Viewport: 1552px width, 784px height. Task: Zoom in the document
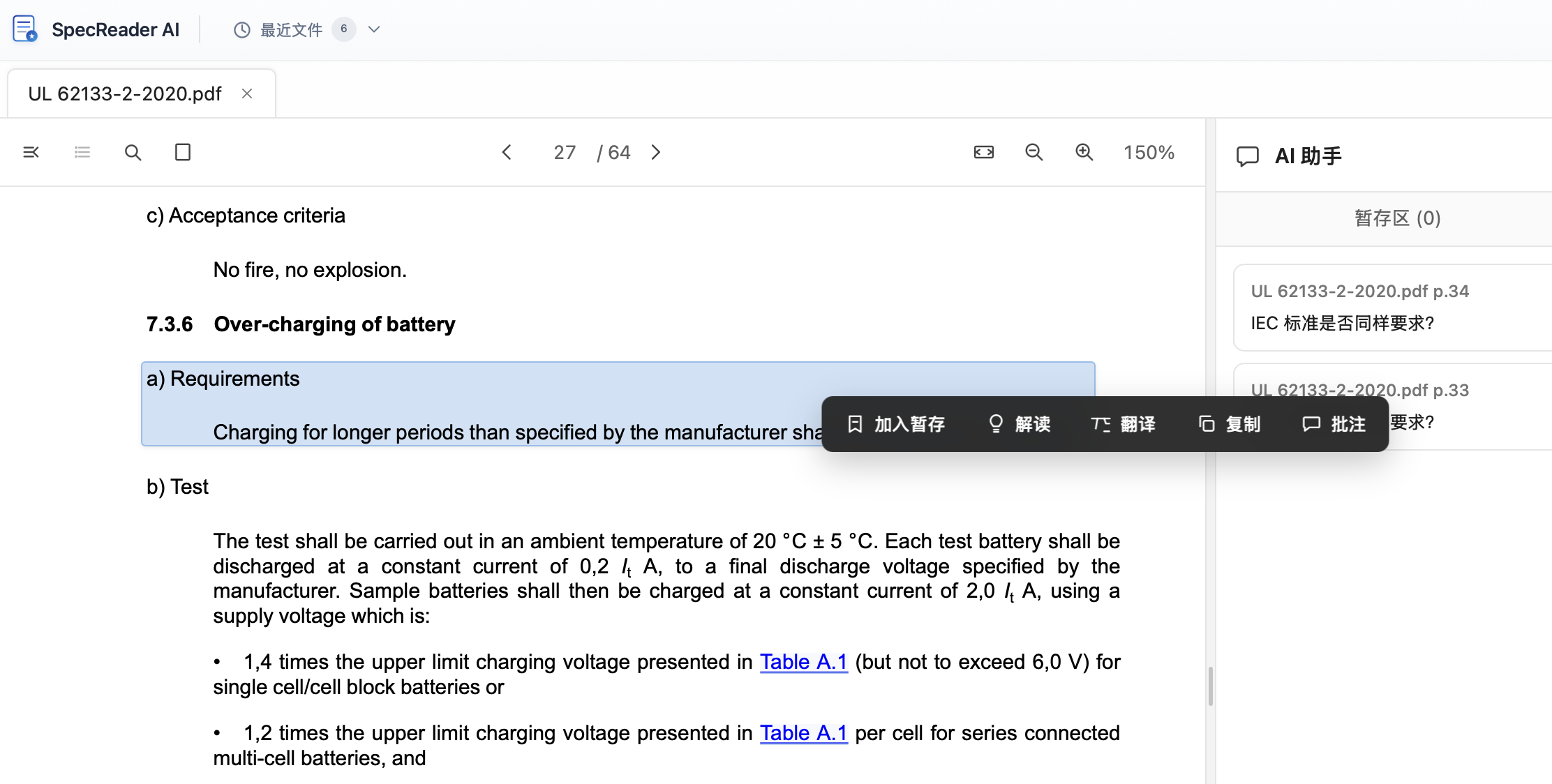[1084, 152]
